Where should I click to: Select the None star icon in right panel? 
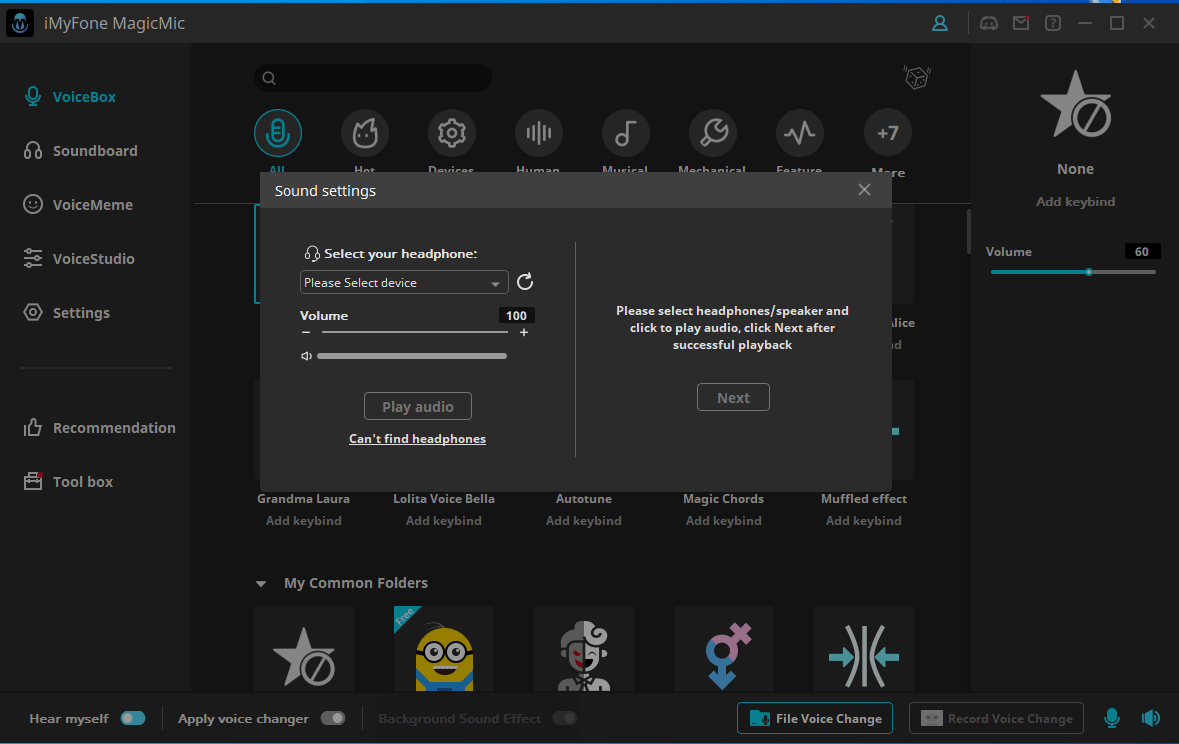(x=1075, y=105)
